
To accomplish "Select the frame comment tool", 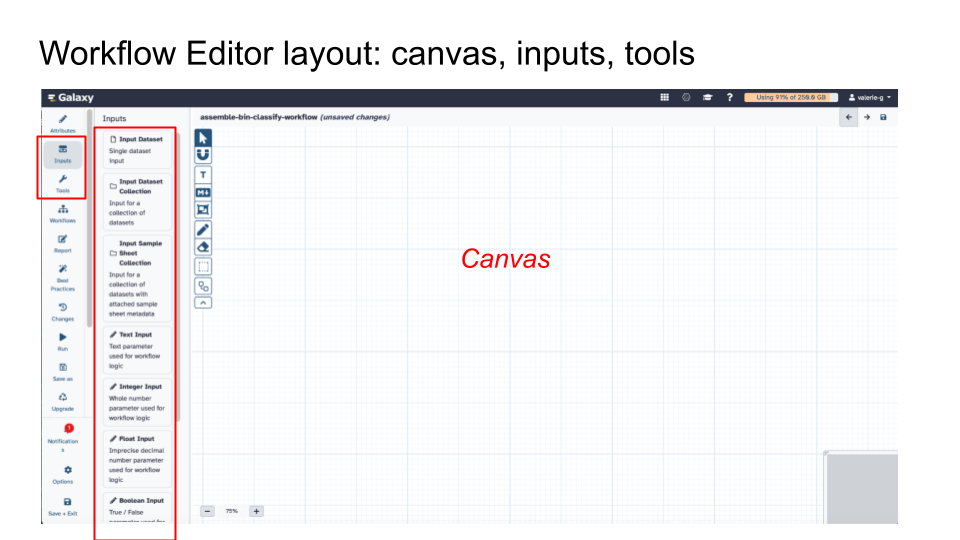I will tap(203, 209).
